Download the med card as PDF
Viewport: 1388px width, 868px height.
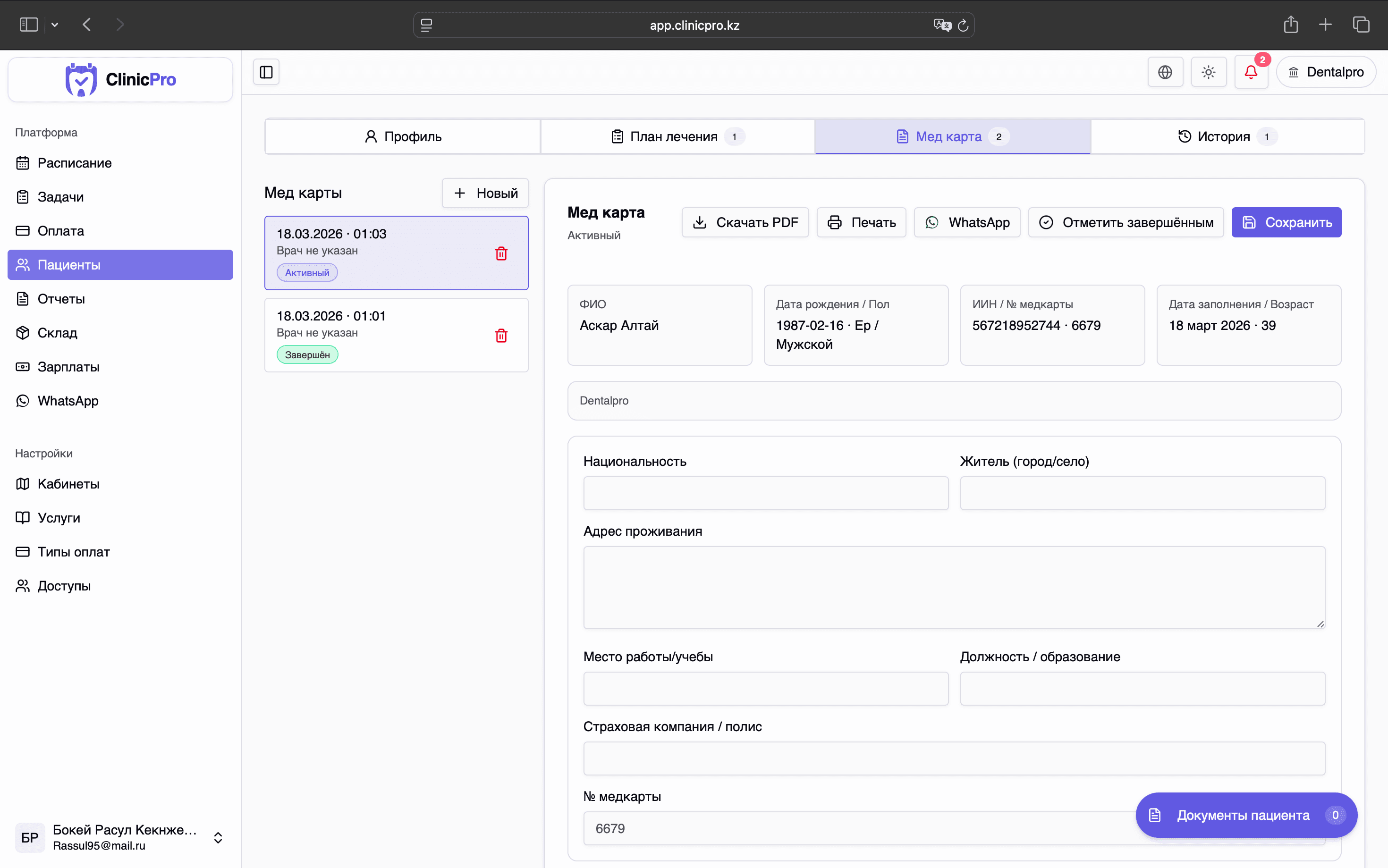click(745, 222)
